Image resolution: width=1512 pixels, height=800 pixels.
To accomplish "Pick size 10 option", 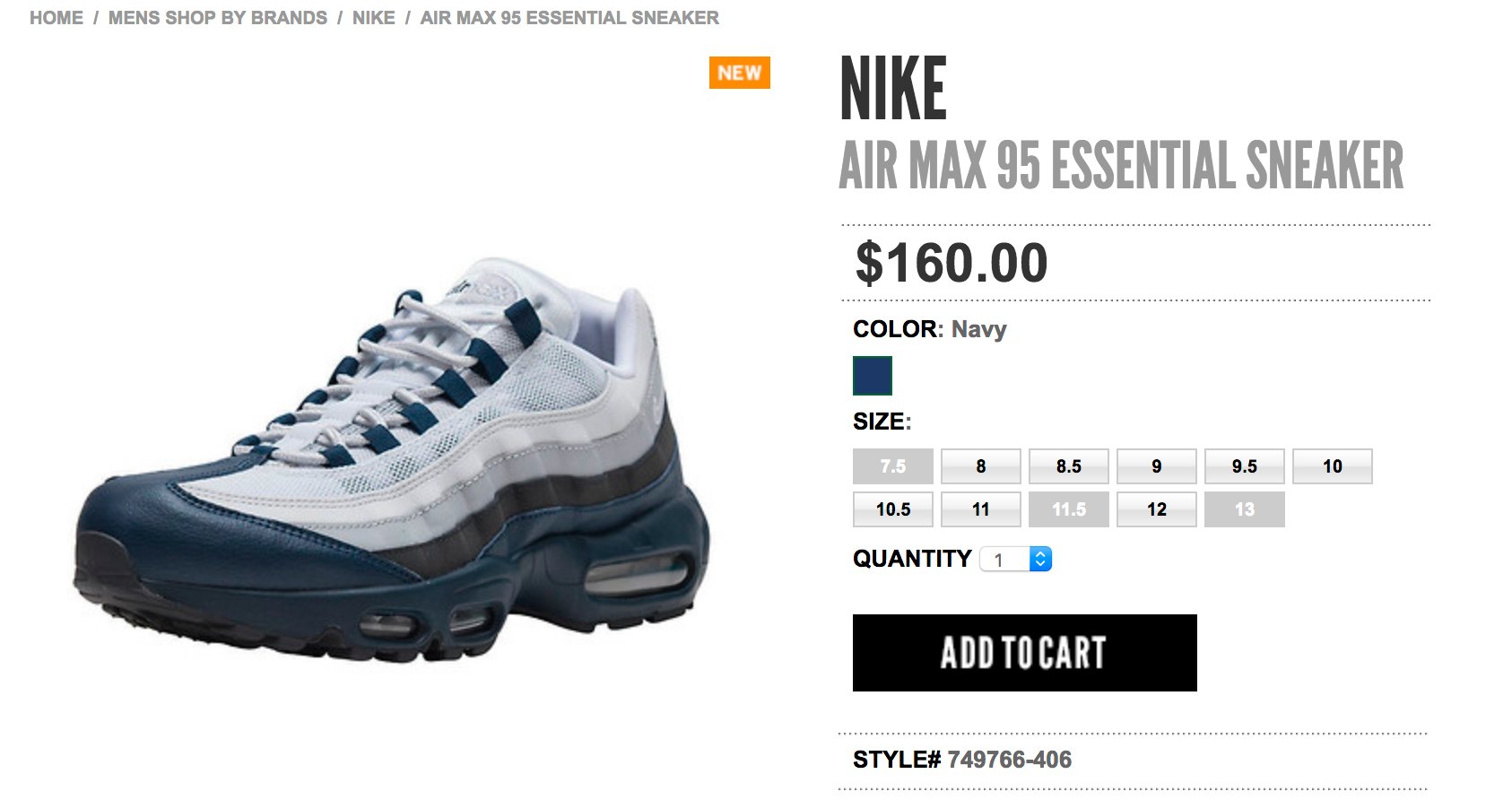I will (1333, 466).
